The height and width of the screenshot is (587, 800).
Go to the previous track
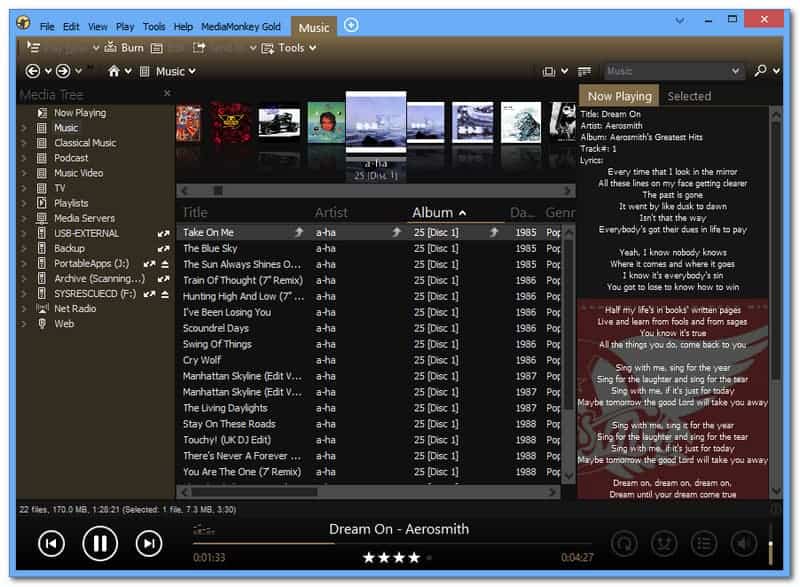click(52, 543)
